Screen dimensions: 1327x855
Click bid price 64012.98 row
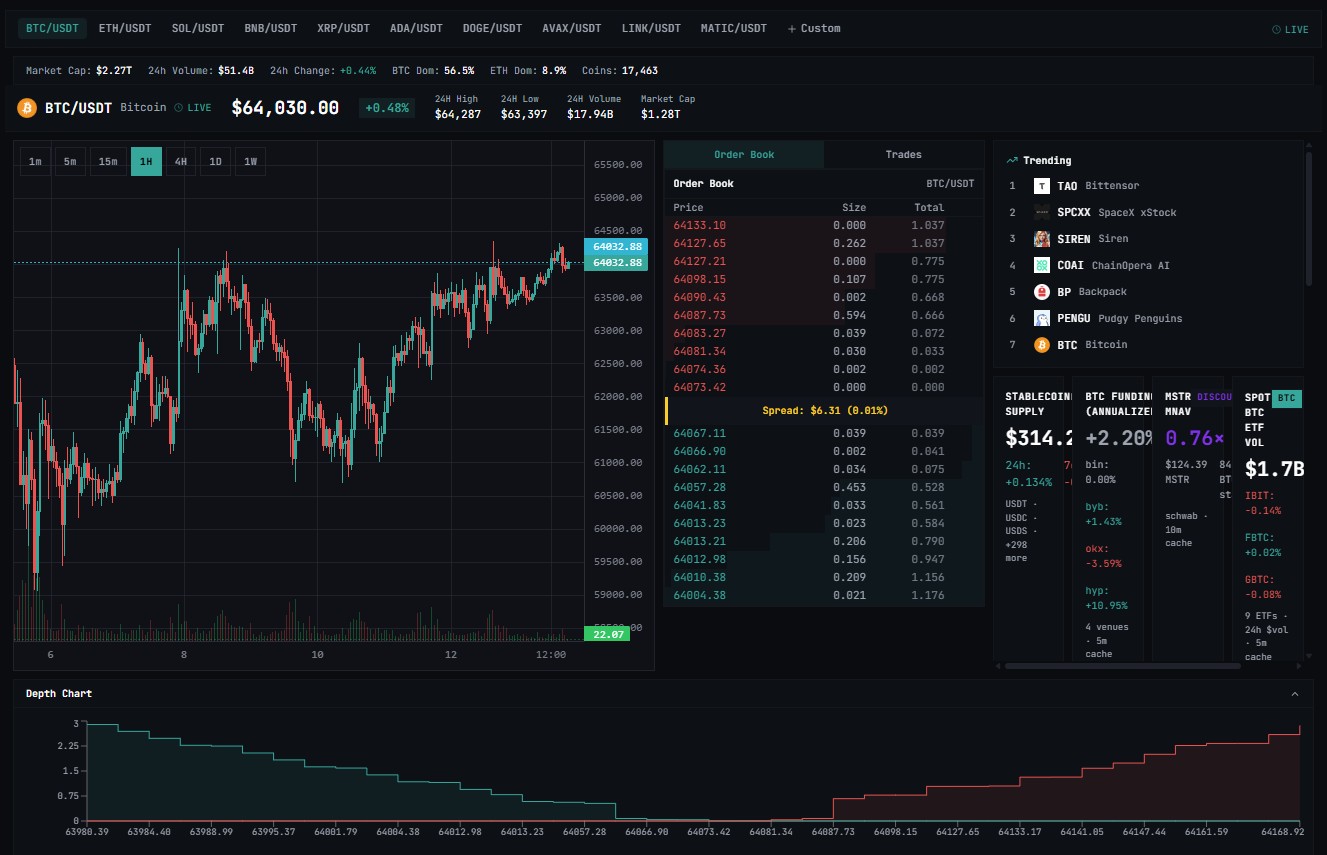pos(824,559)
